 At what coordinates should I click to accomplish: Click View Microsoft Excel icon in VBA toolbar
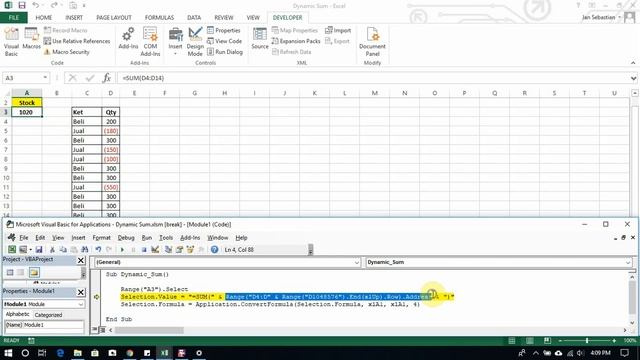(12, 249)
